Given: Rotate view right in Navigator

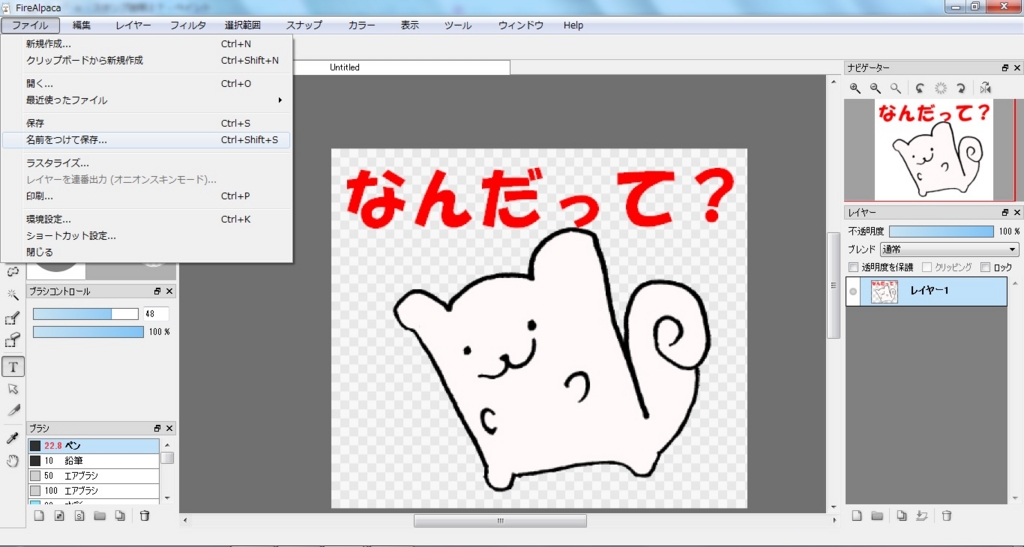Looking at the screenshot, I should tap(961, 88).
